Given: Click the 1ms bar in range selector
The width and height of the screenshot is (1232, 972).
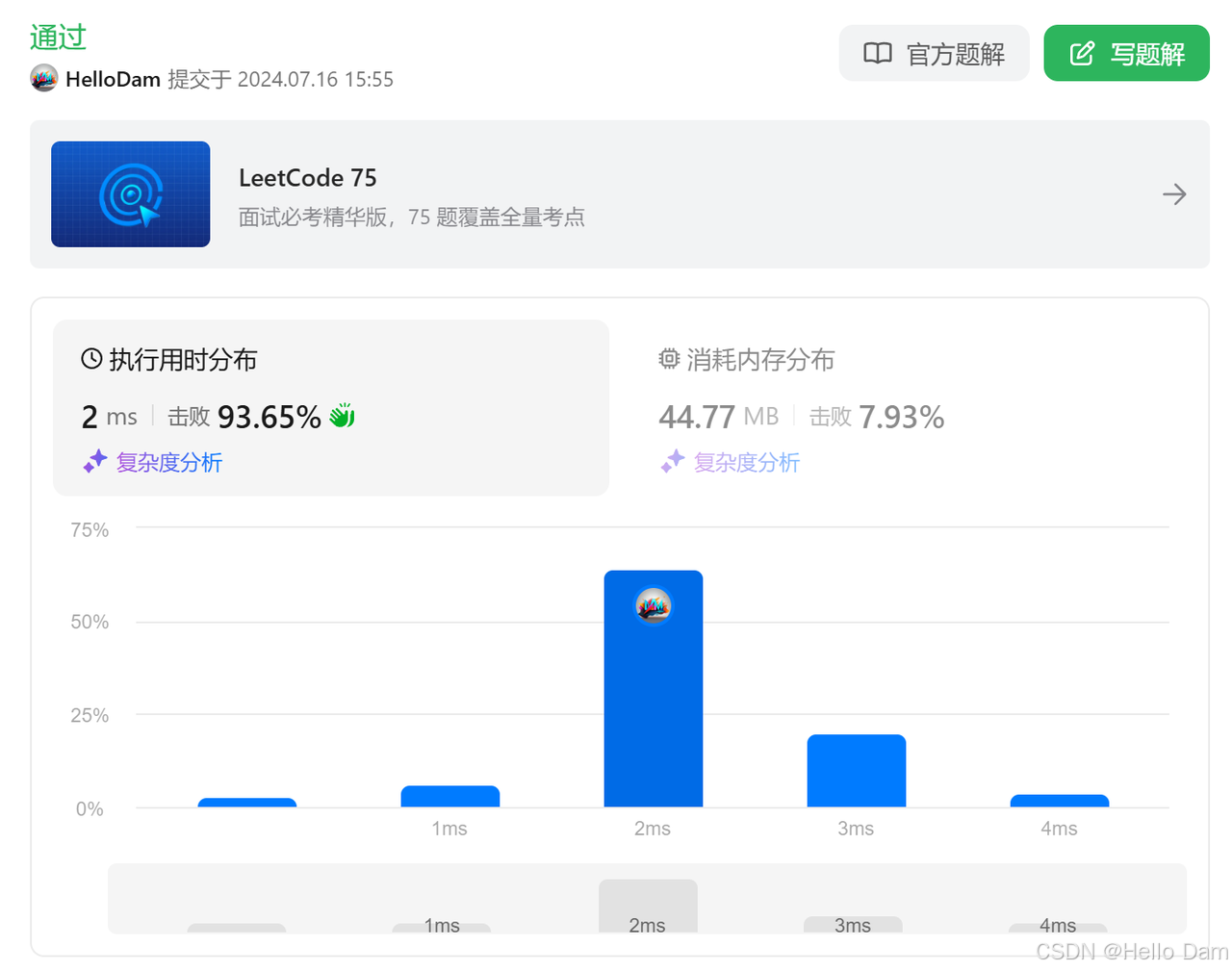Looking at the screenshot, I should click(442, 928).
